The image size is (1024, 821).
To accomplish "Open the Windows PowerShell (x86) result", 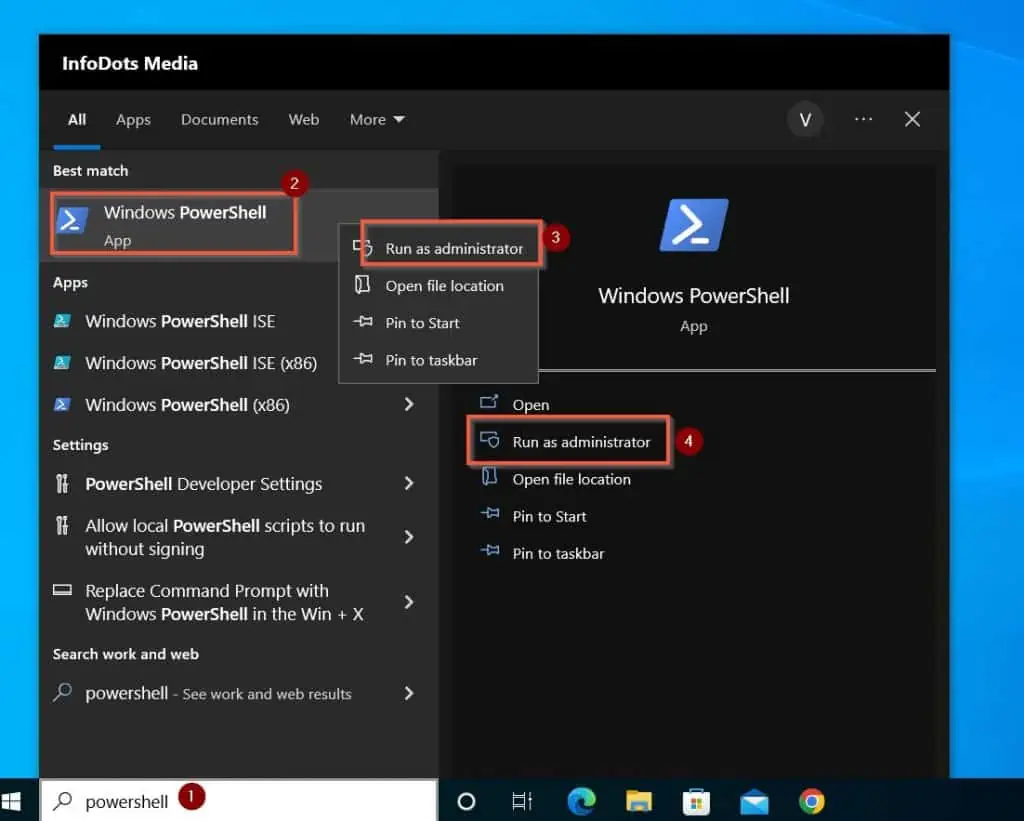I will [238, 405].
